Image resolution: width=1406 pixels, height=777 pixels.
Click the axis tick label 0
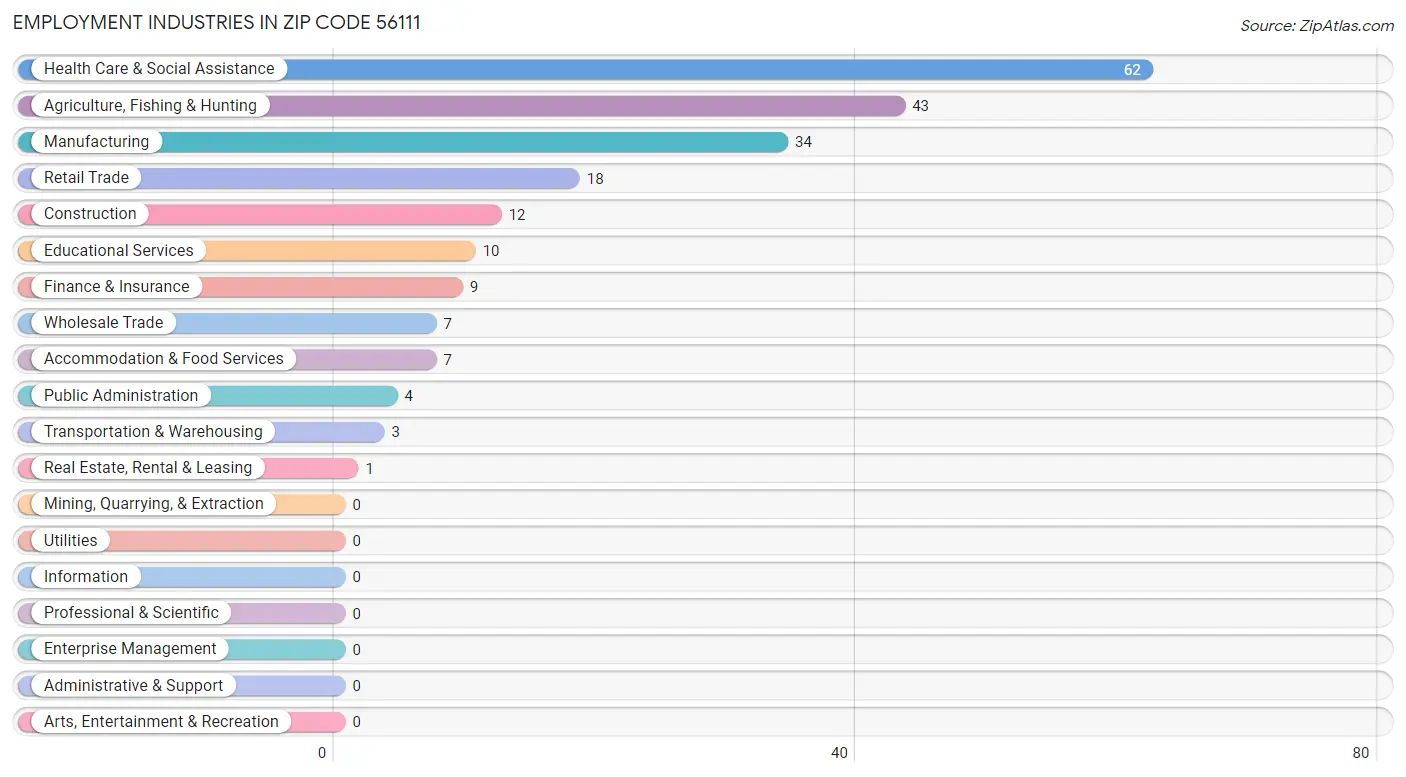click(x=322, y=753)
